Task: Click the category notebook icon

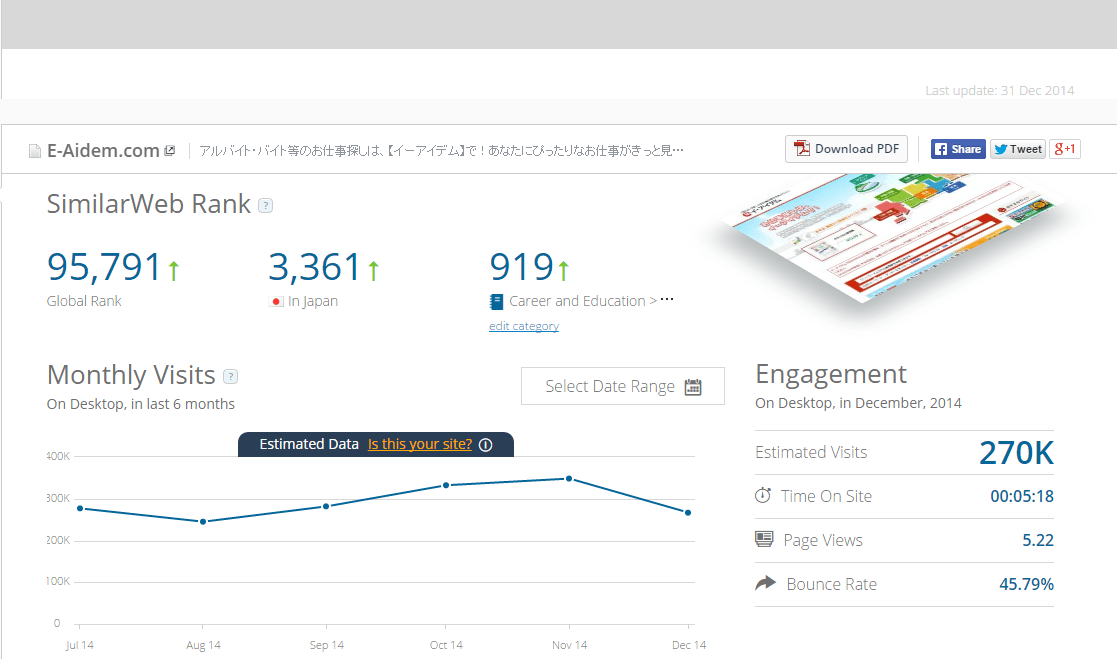Action: click(497, 301)
